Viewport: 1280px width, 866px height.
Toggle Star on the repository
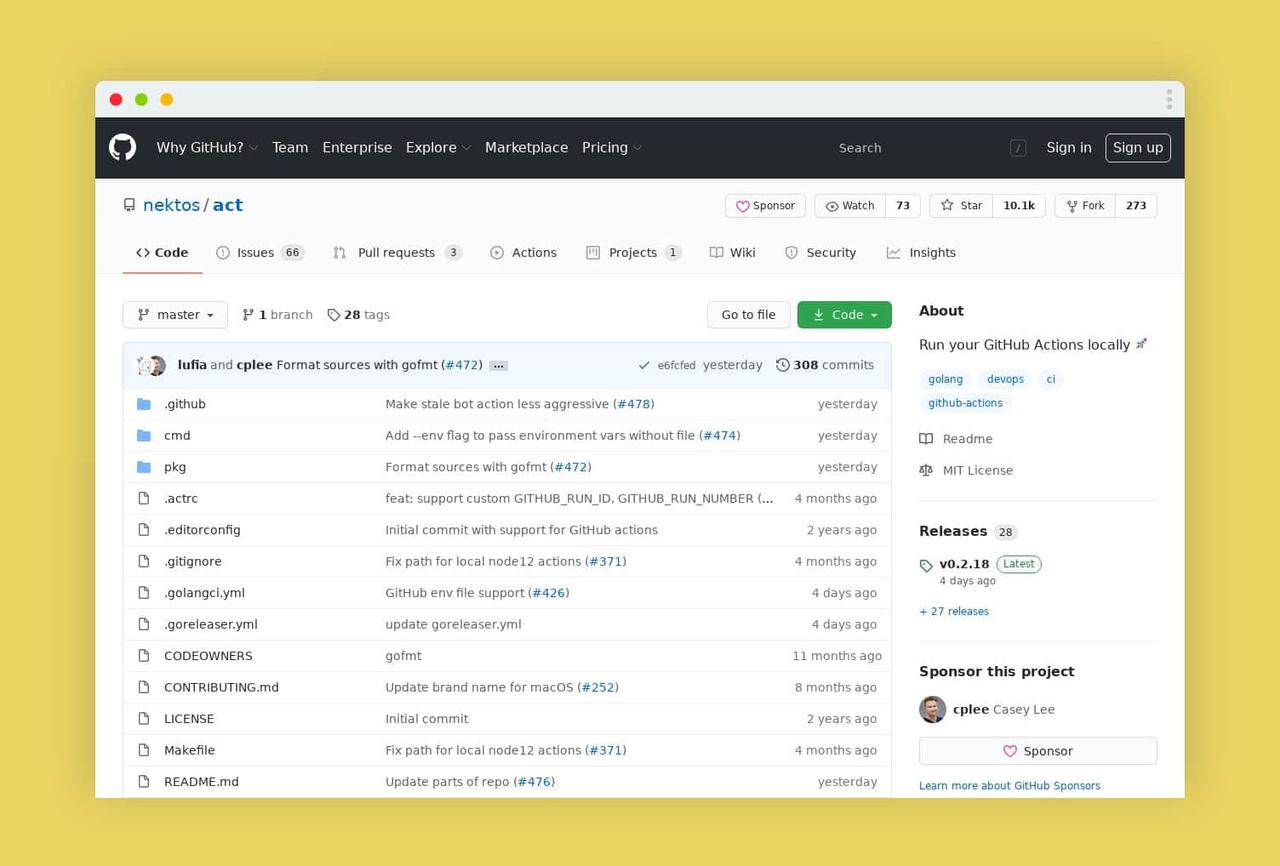pos(961,206)
